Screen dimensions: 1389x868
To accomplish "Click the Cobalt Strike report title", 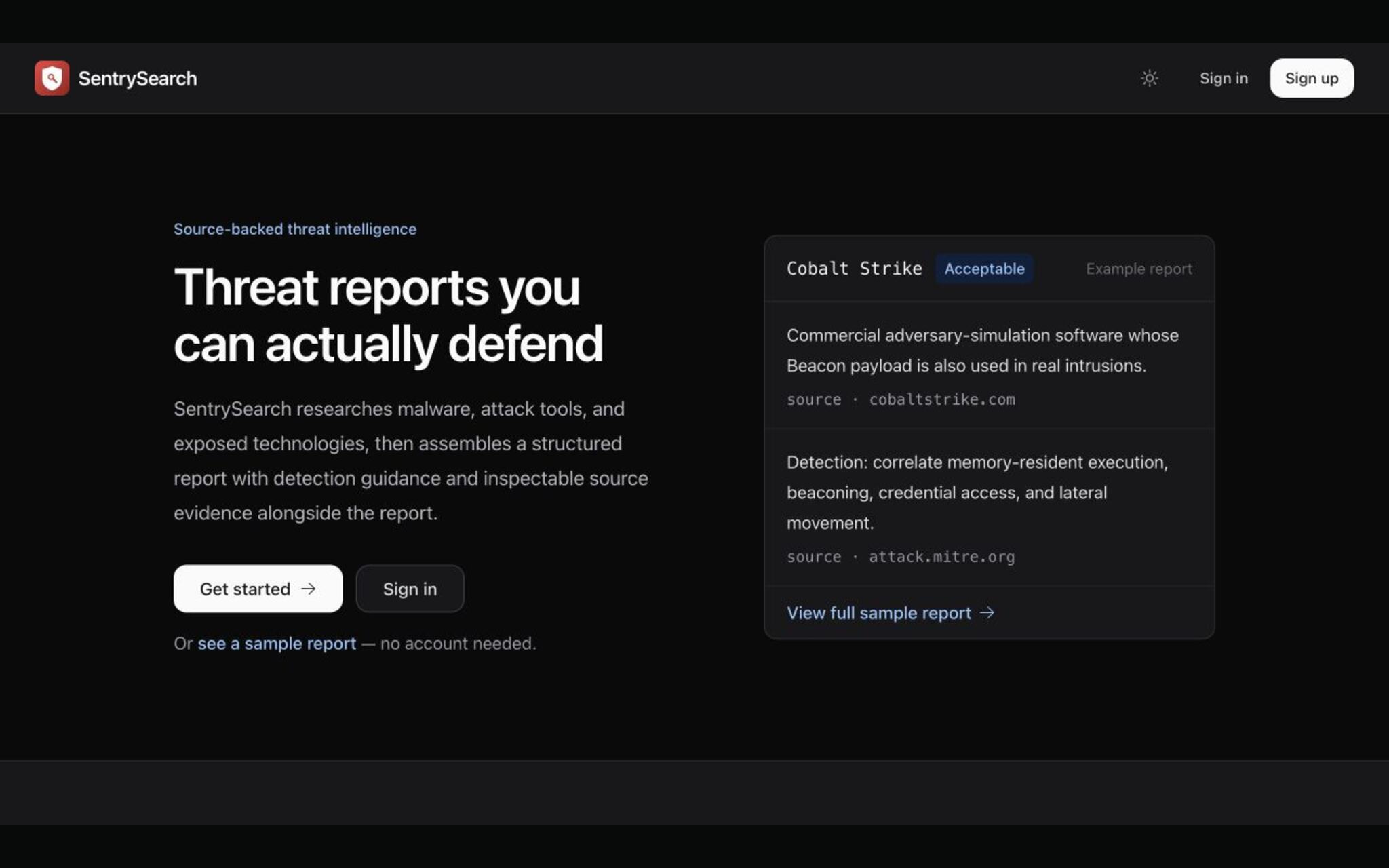I will tap(855, 269).
